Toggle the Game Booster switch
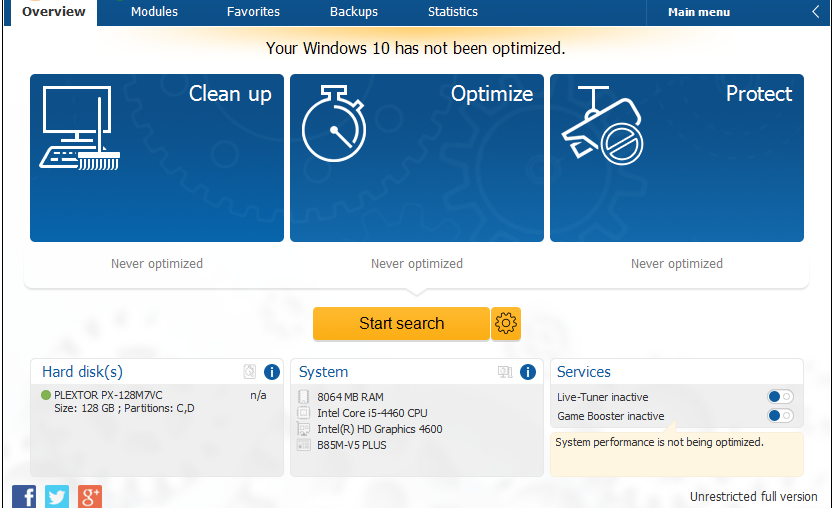This screenshot has height=508, width=832. pos(780,416)
